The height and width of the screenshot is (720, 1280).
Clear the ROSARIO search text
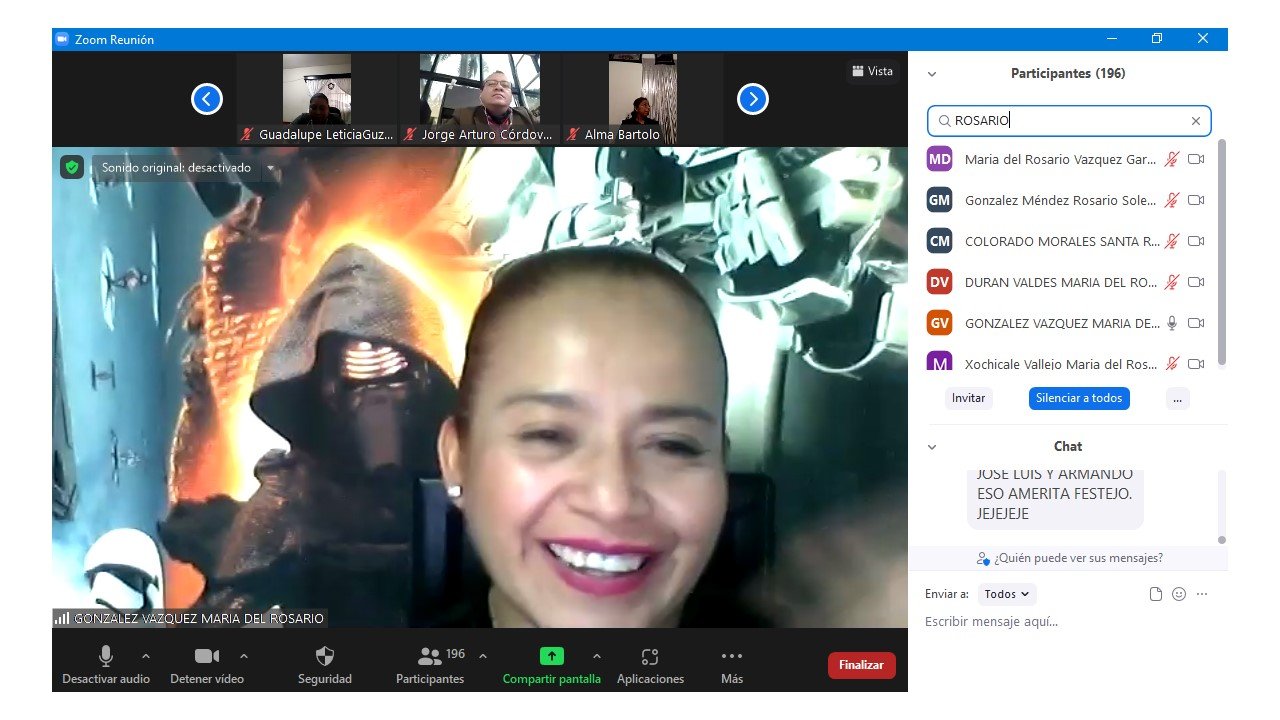click(1195, 121)
